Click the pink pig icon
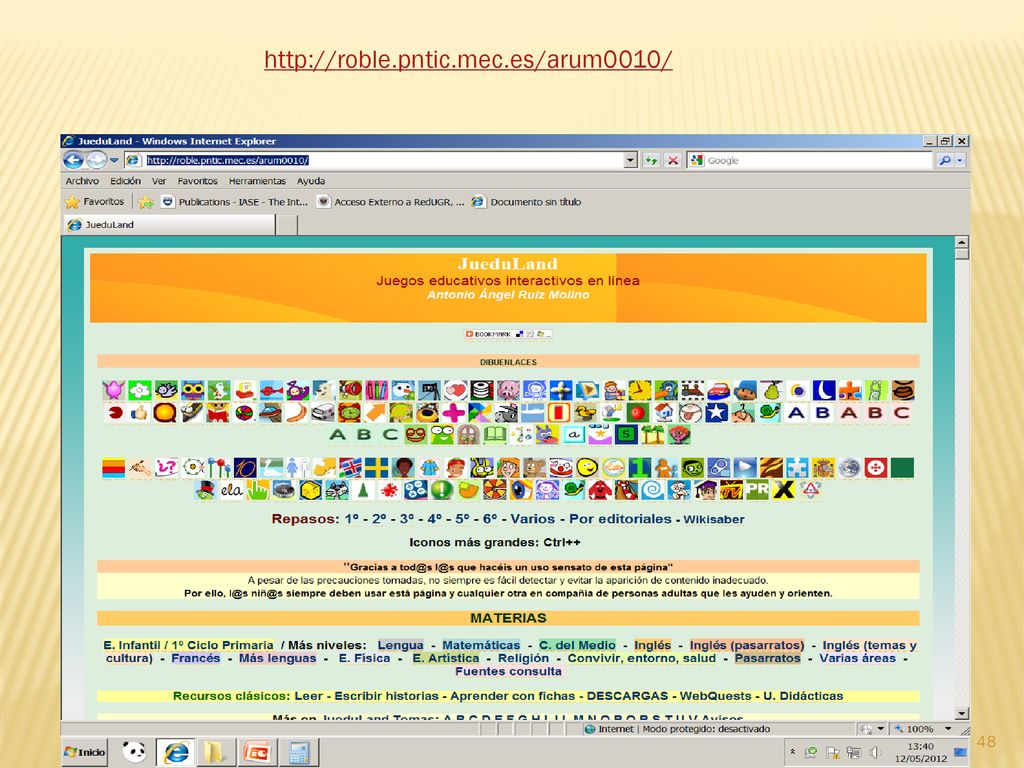Image resolution: width=1024 pixels, height=768 pixels. click(507, 391)
